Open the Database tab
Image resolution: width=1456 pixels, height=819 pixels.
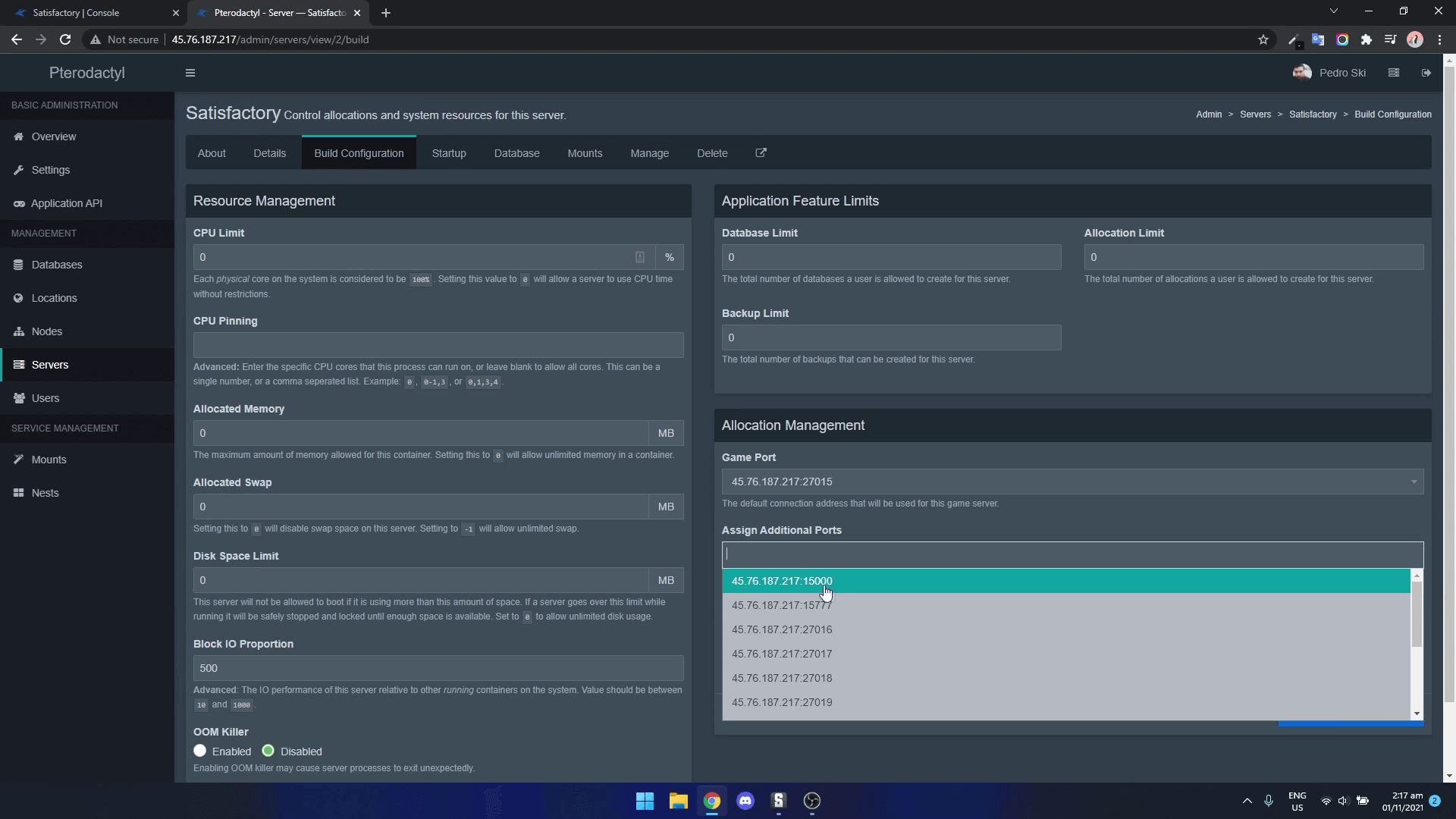(517, 153)
